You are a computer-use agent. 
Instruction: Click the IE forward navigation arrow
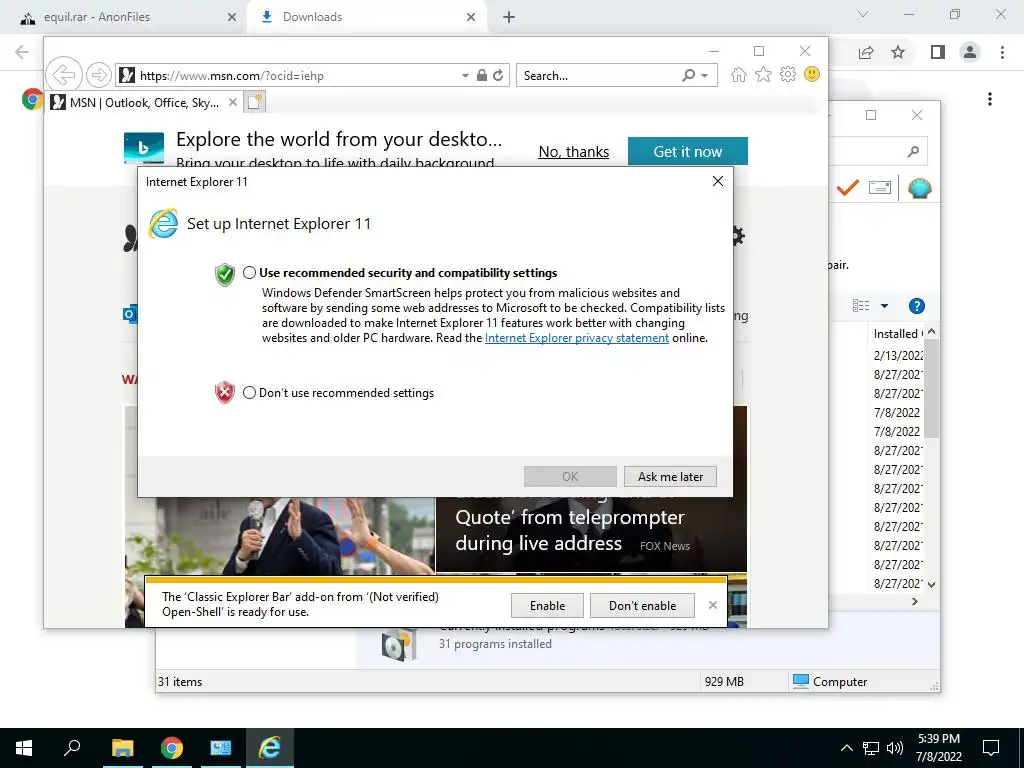99,75
